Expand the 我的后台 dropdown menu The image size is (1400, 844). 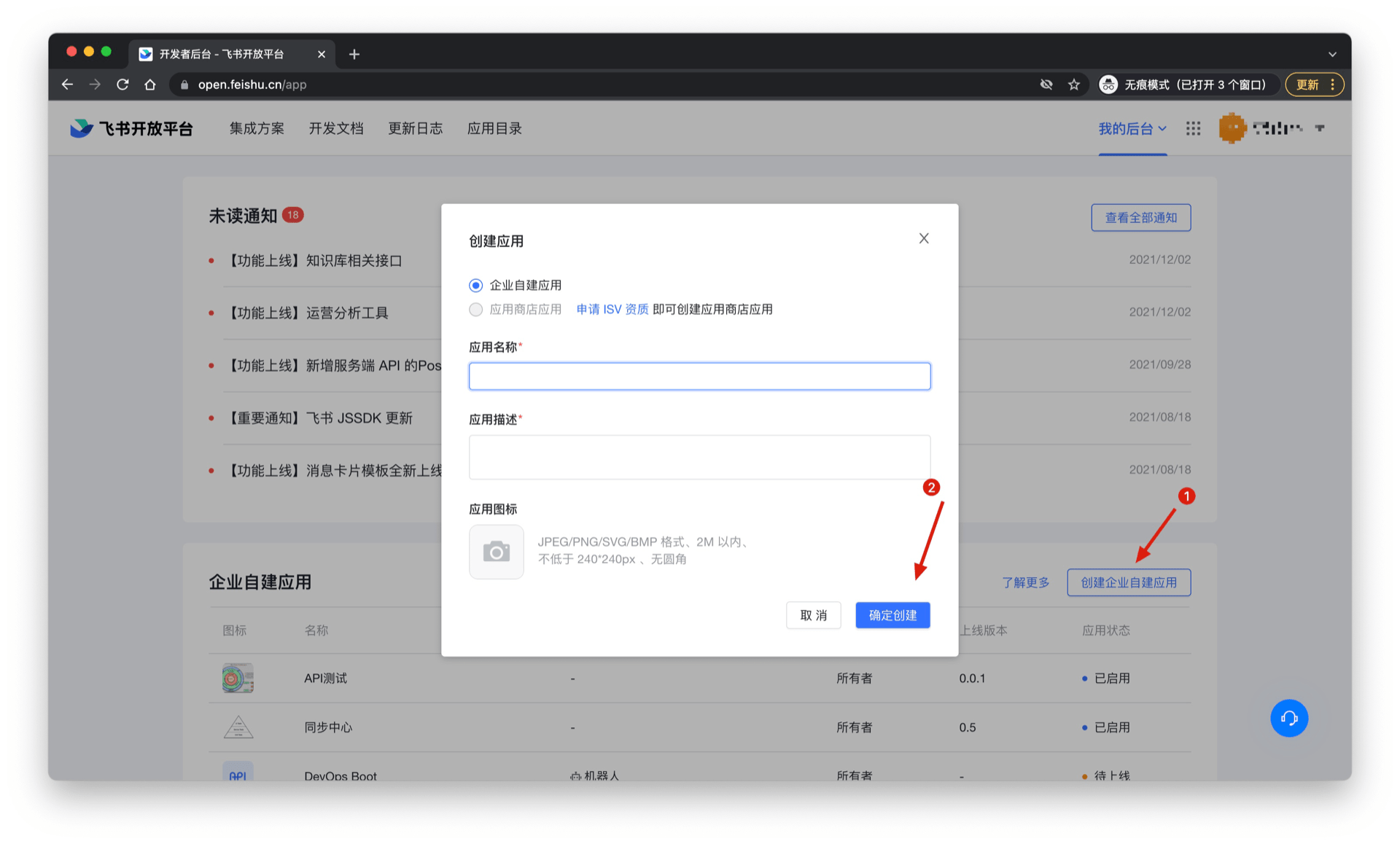pyautogui.click(x=1132, y=128)
